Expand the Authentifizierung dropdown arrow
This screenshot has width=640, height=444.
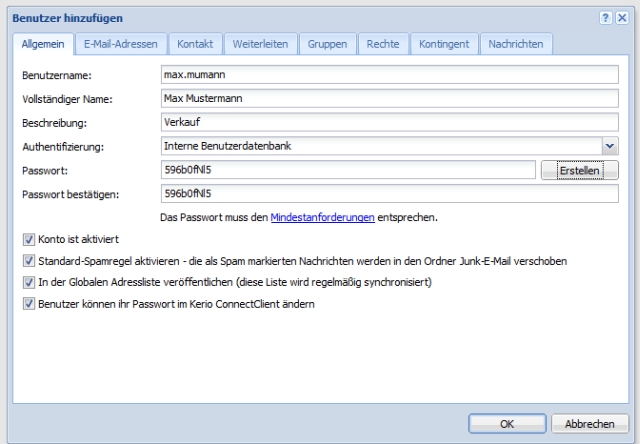[x=610, y=147]
